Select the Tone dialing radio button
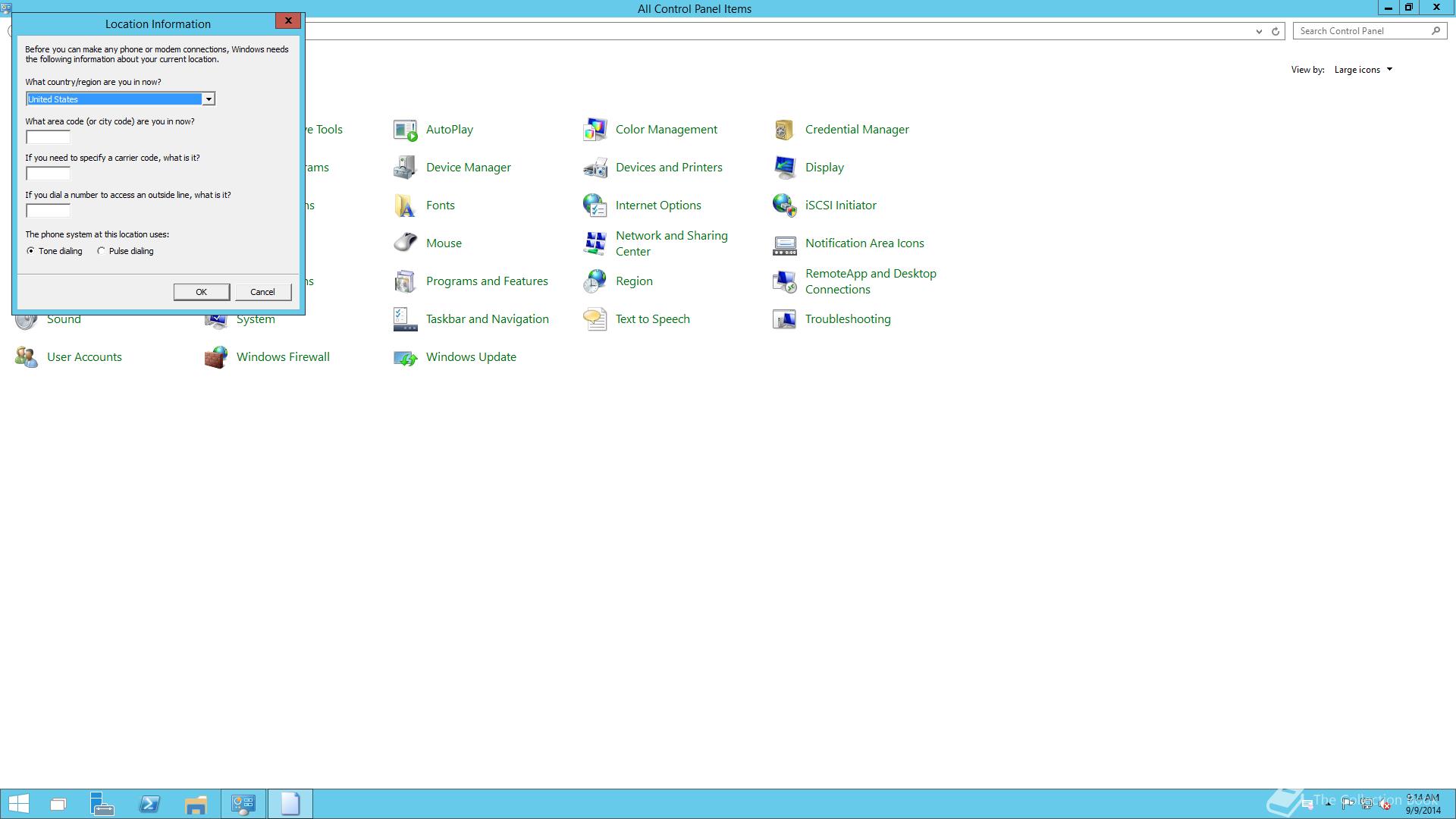This screenshot has height=819, width=1456. [30, 251]
